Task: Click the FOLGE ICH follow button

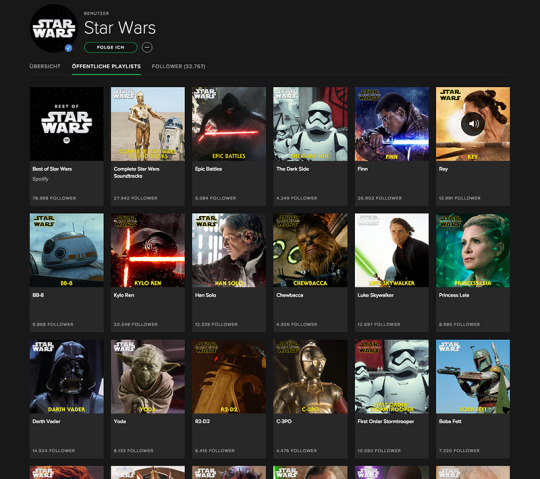Action: coord(111,47)
